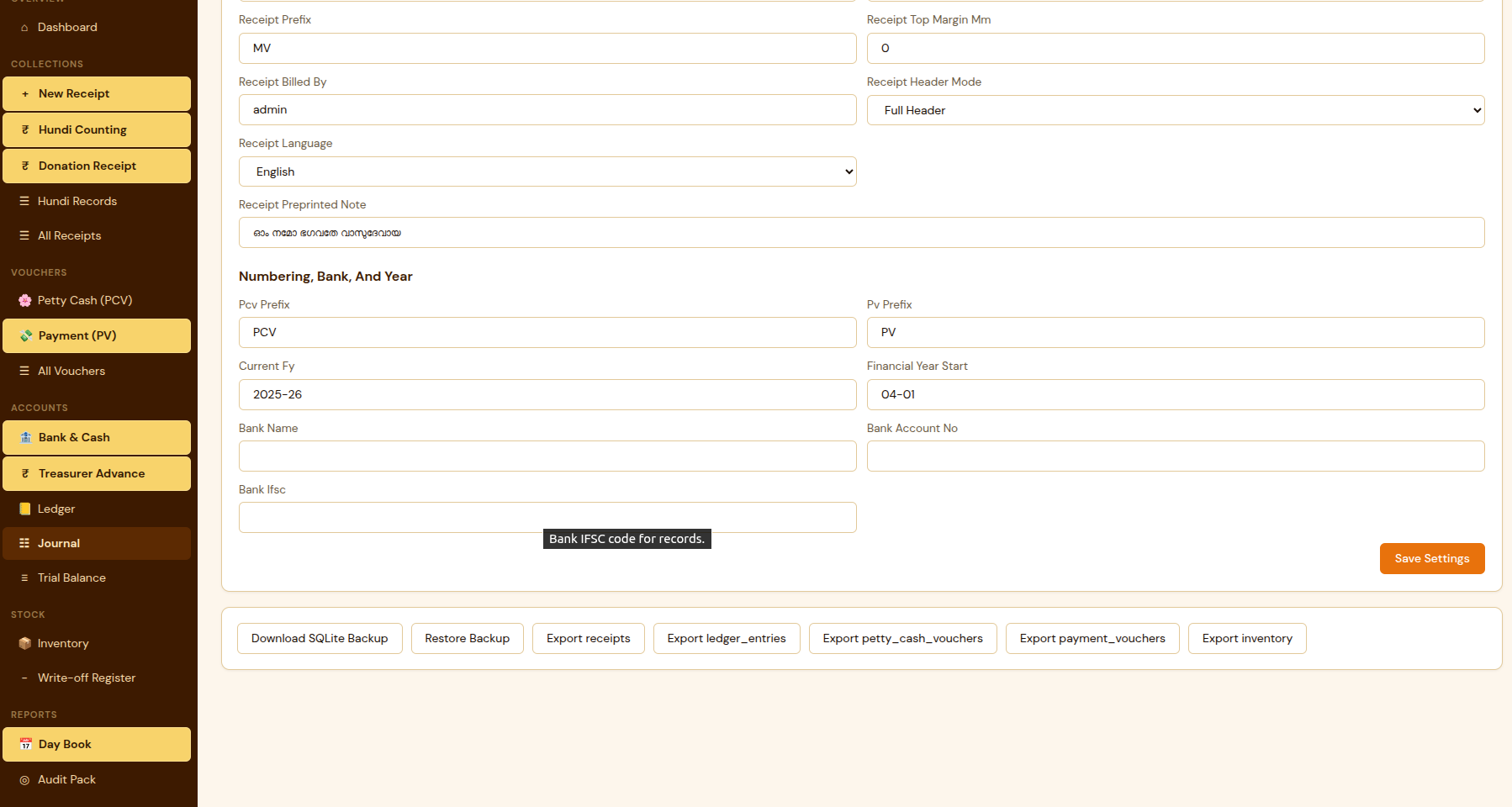Viewport: 1512px width, 807px height.
Task: Open the Ledger page
Action: point(97,509)
